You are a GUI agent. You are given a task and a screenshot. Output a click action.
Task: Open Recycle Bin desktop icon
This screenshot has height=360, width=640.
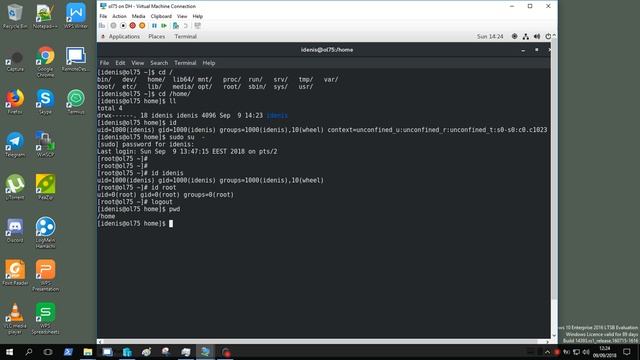(15, 16)
